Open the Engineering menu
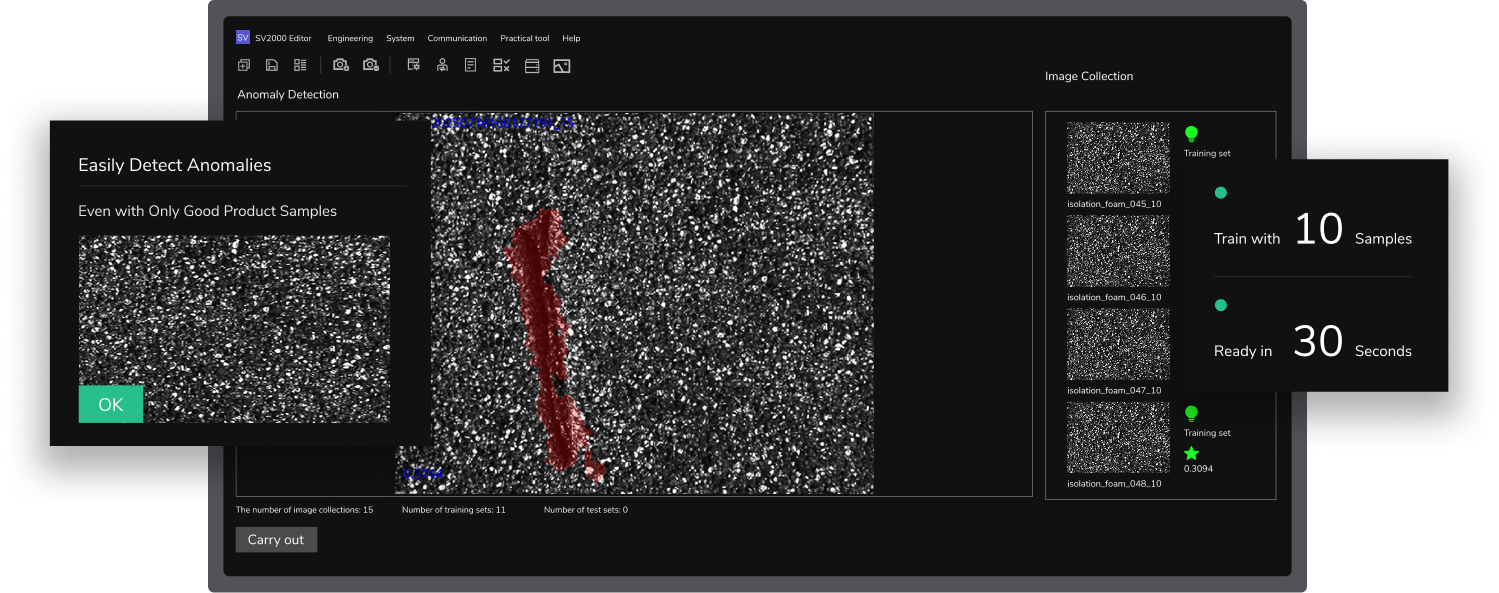The image size is (1499, 593). coord(350,39)
